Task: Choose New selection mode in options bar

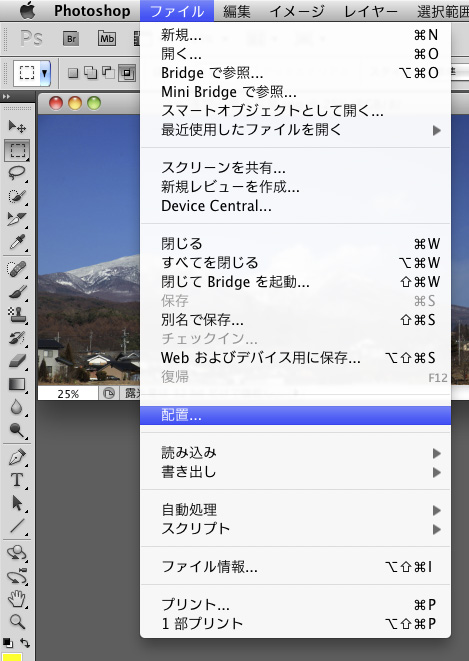Action: coord(73,73)
